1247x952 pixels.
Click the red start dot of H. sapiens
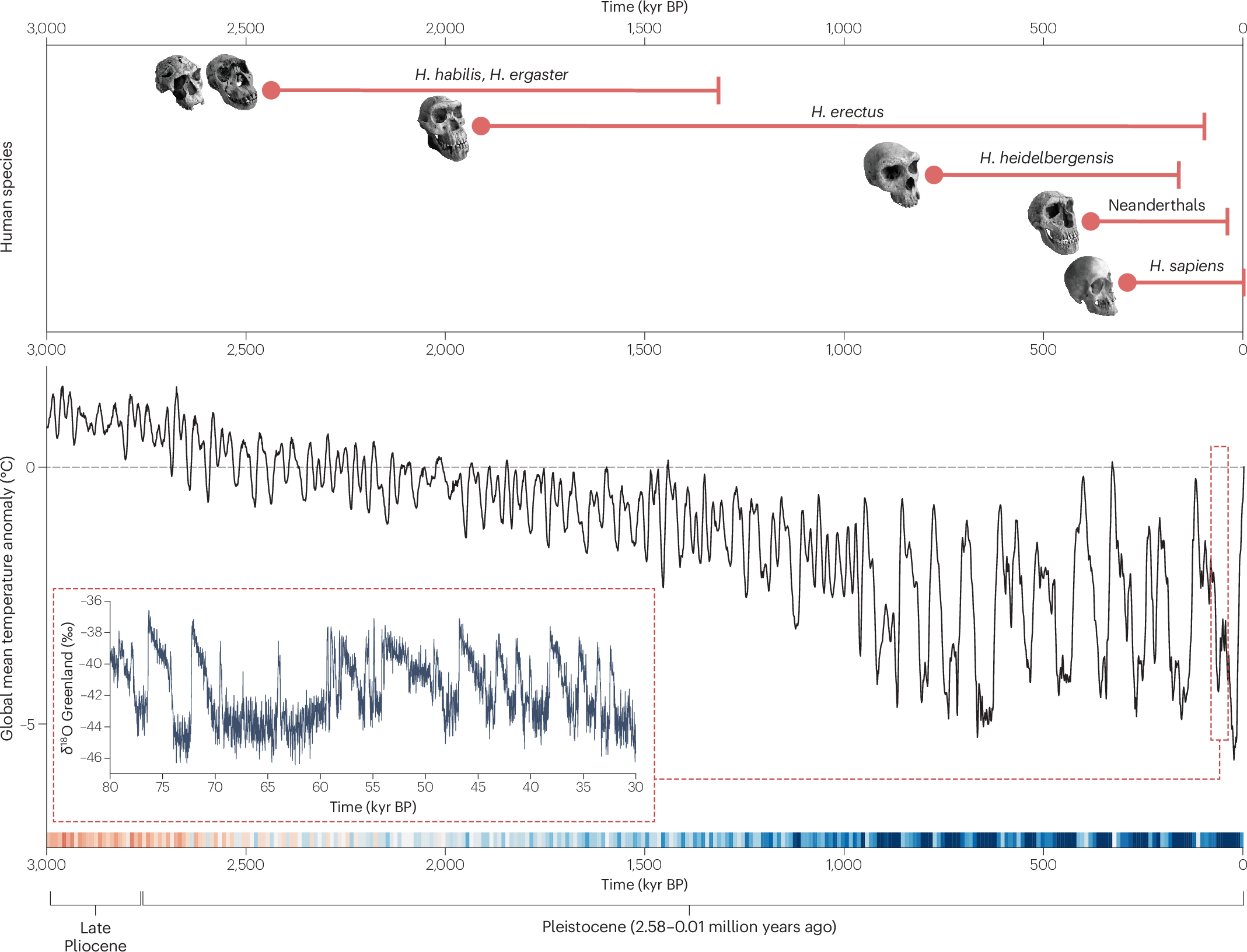tap(1127, 282)
